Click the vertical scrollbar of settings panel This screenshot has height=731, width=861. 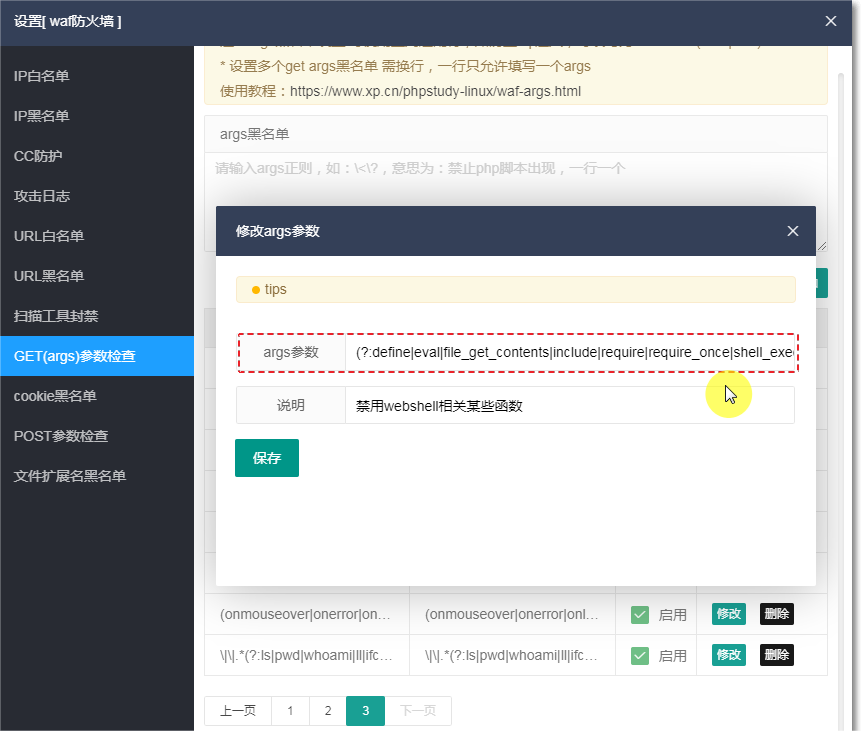[x=840, y=401]
